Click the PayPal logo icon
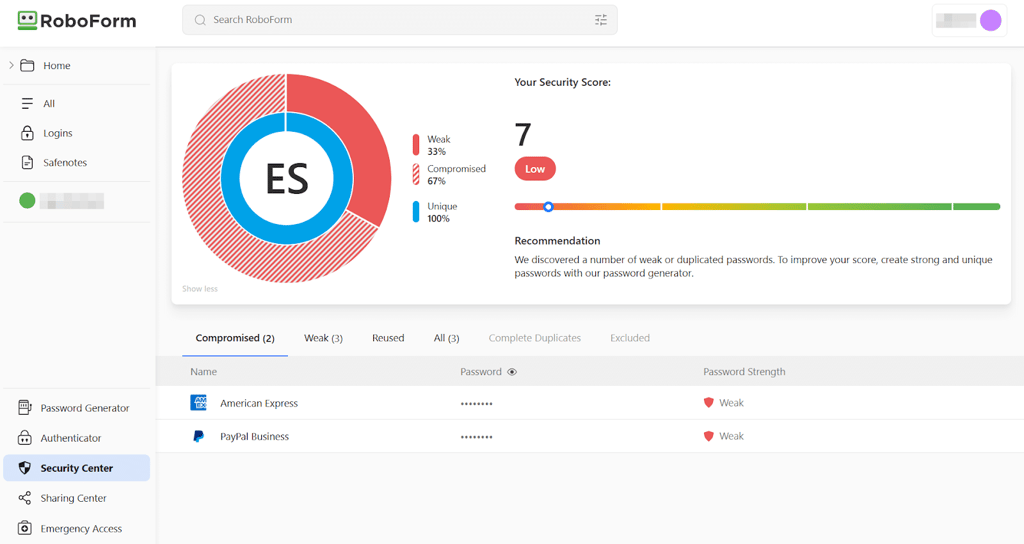The height and width of the screenshot is (544, 1024). [199, 436]
